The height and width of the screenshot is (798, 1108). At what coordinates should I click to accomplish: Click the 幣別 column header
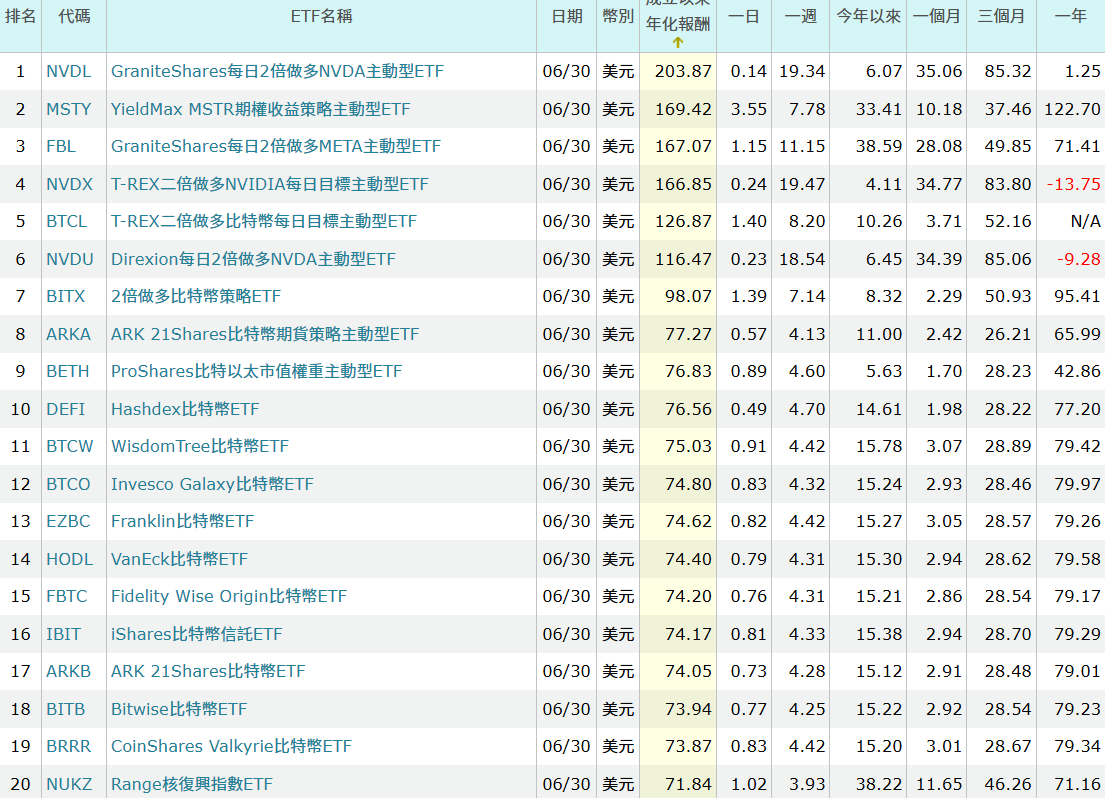pyautogui.click(x=618, y=16)
